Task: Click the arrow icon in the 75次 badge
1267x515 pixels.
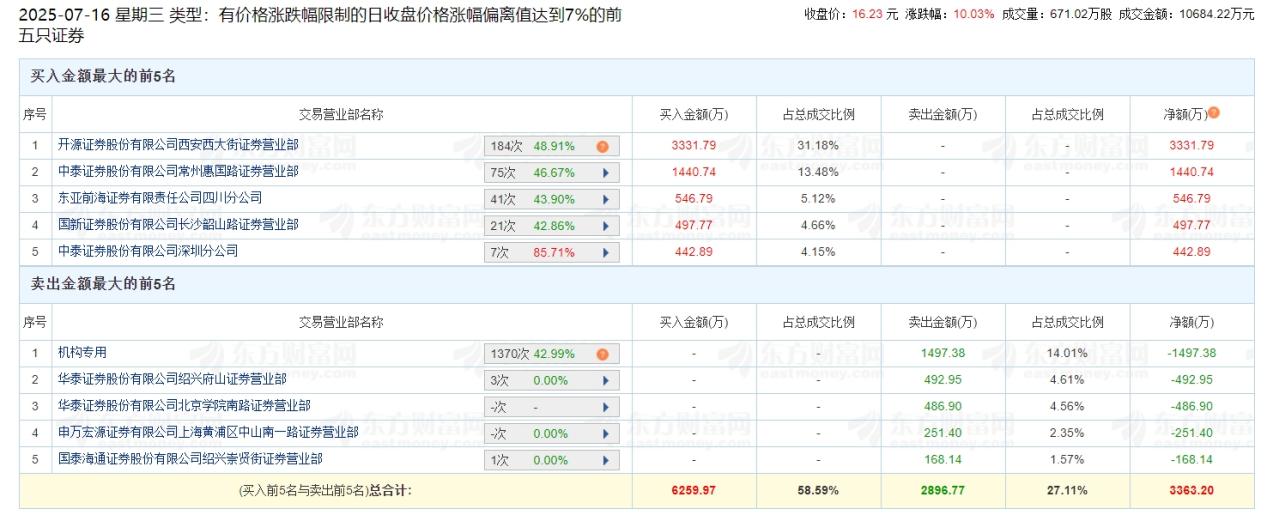Action: click(605, 173)
